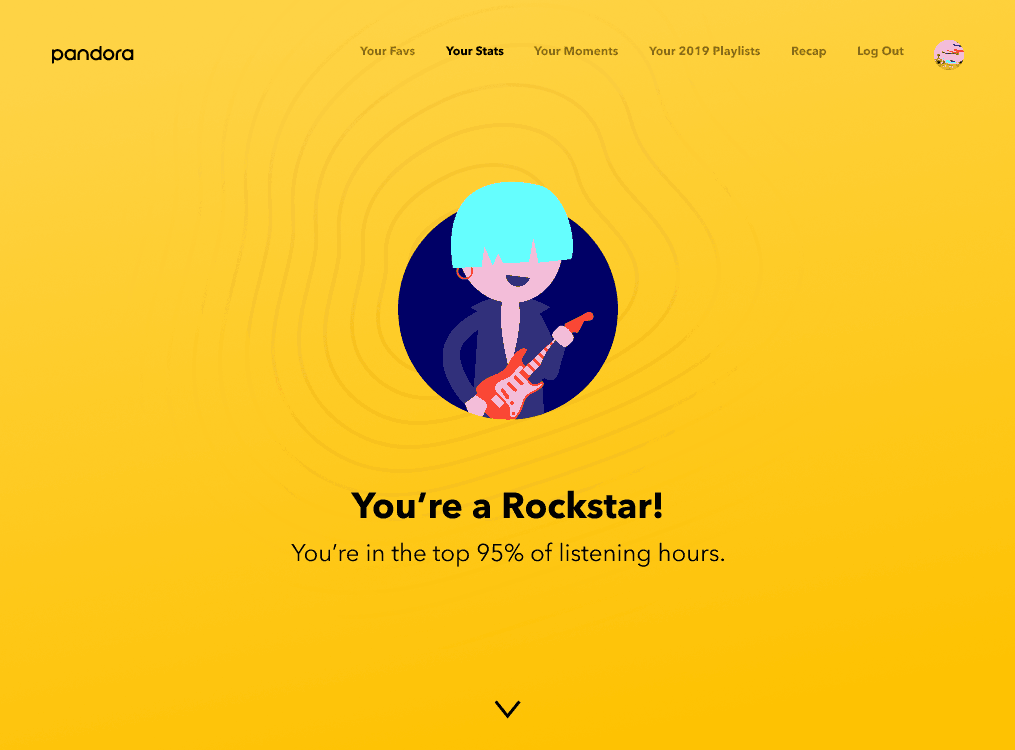Click the character's smiling mouth
1015x750 pixels.
click(517, 281)
